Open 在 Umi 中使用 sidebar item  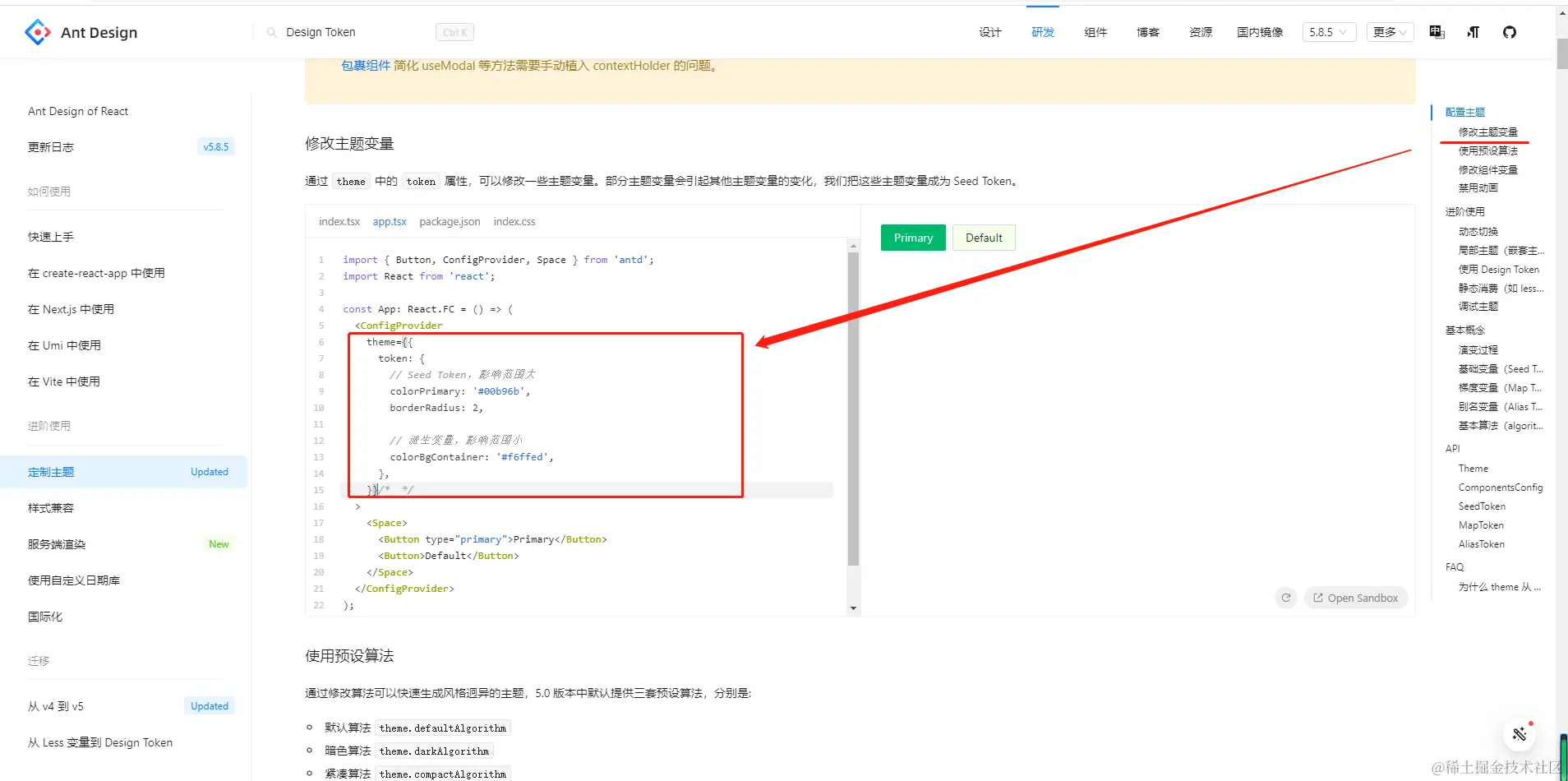64,345
